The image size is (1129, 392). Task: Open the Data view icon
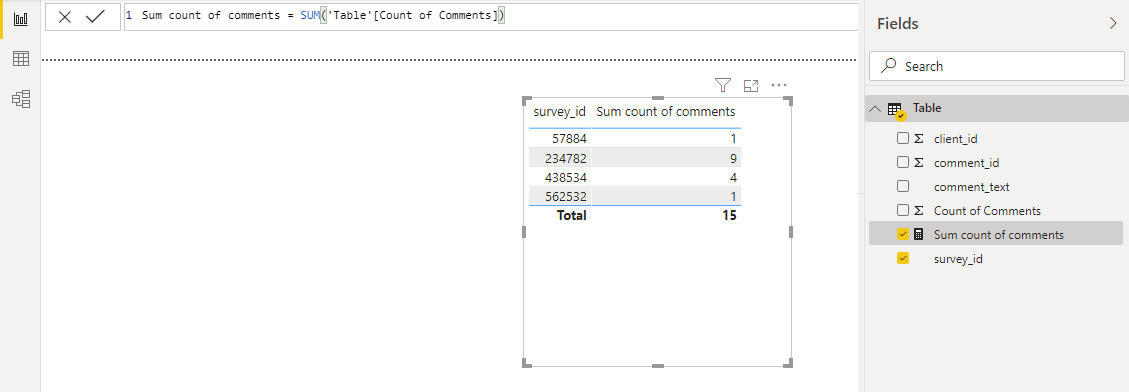pos(21,59)
